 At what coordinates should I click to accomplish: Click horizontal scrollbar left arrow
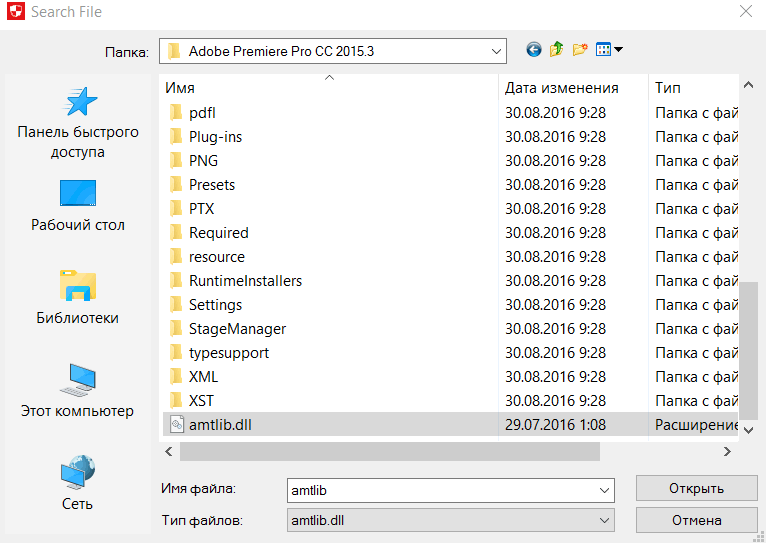tap(169, 451)
